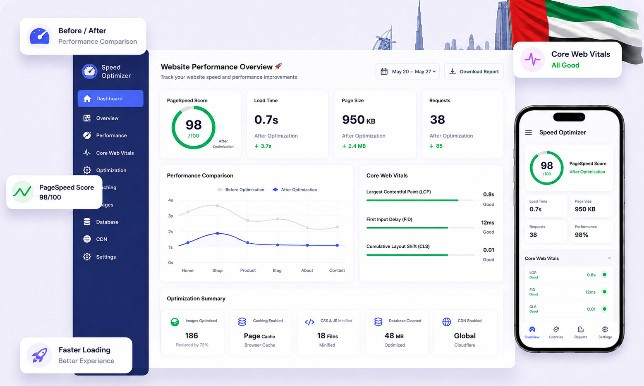Open the hamburger menu on phone
Viewport: 644px width, 386px height.
[x=529, y=133]
